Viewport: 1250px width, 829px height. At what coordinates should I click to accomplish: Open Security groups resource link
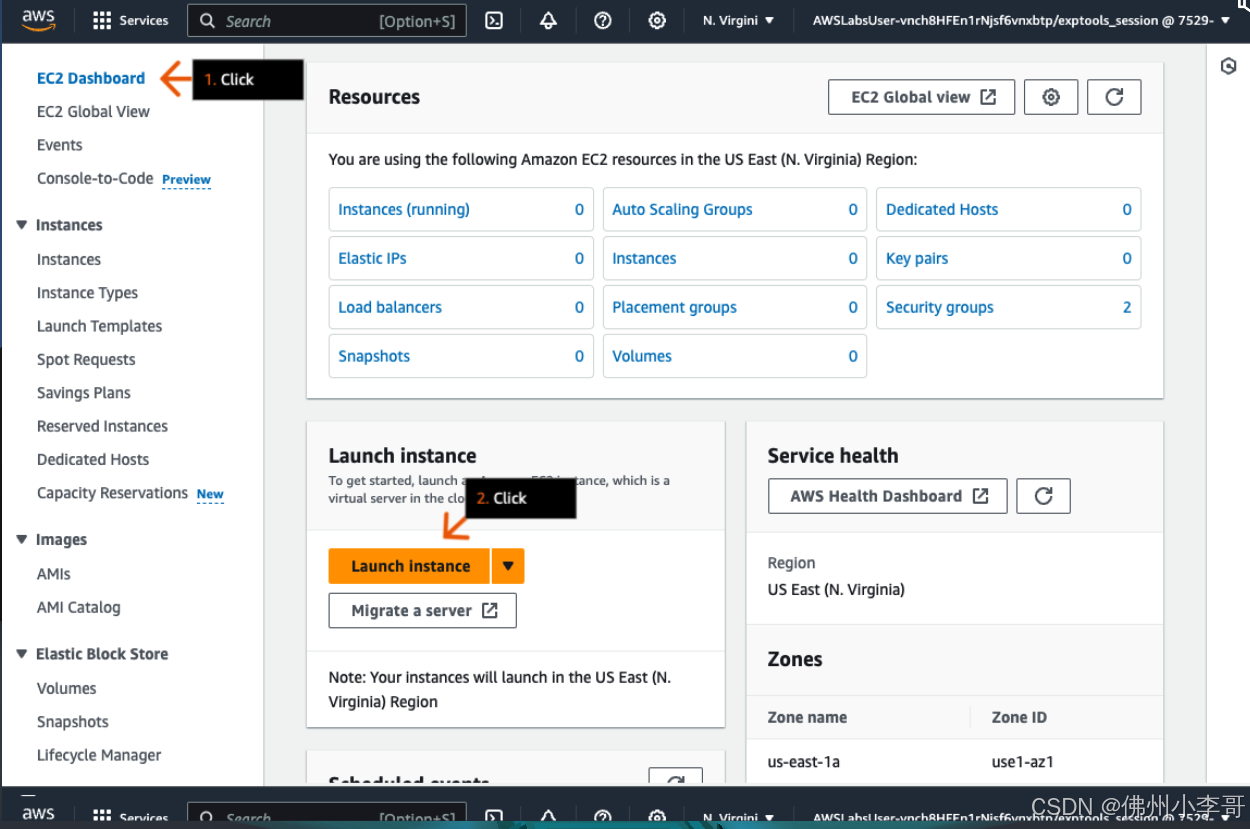940,307
